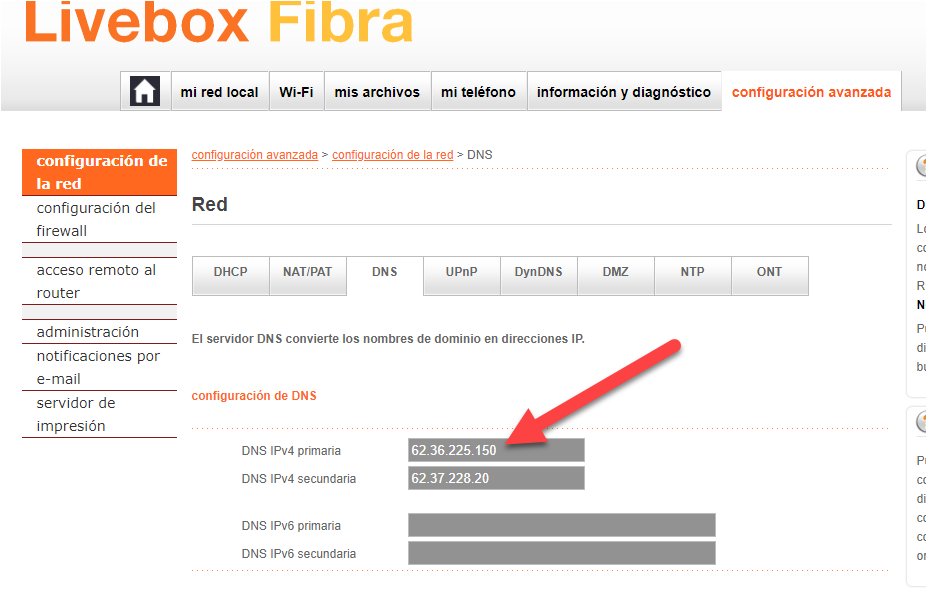927x610 pixels.
Task: Click the DNS IPv4 secundaria field
Action: click(x=496, y=478)
